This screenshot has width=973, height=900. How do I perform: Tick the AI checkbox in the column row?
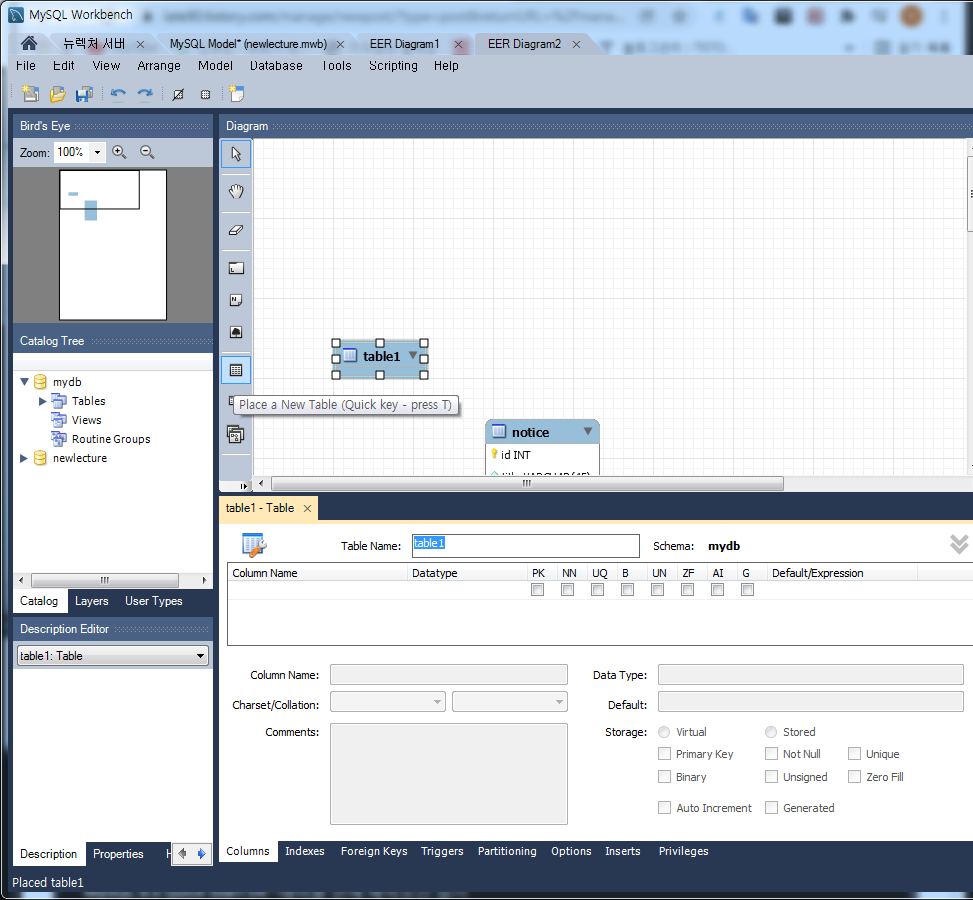tap(717, 590)
